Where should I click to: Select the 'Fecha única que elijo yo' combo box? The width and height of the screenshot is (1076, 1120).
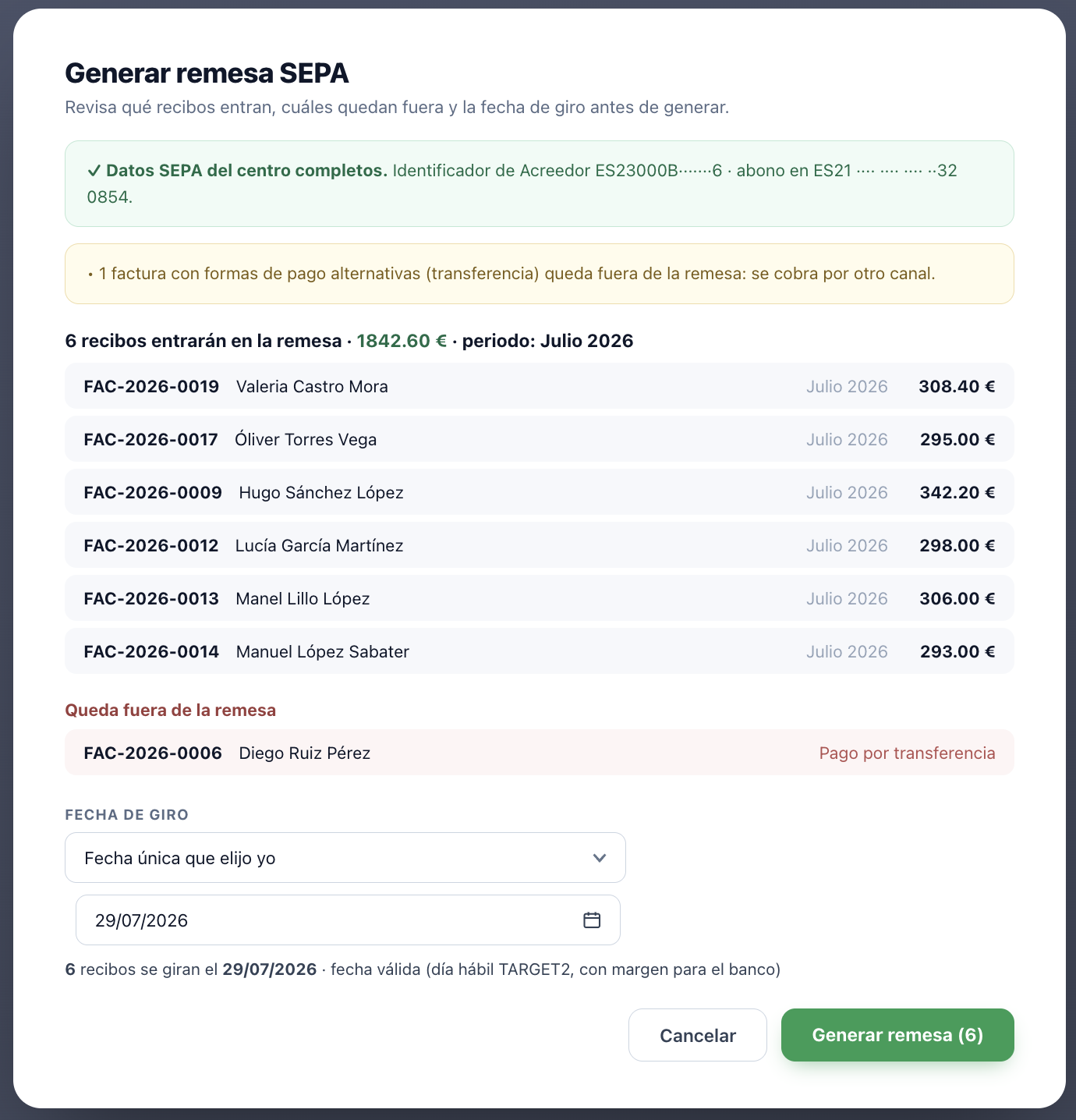point(345,858)
